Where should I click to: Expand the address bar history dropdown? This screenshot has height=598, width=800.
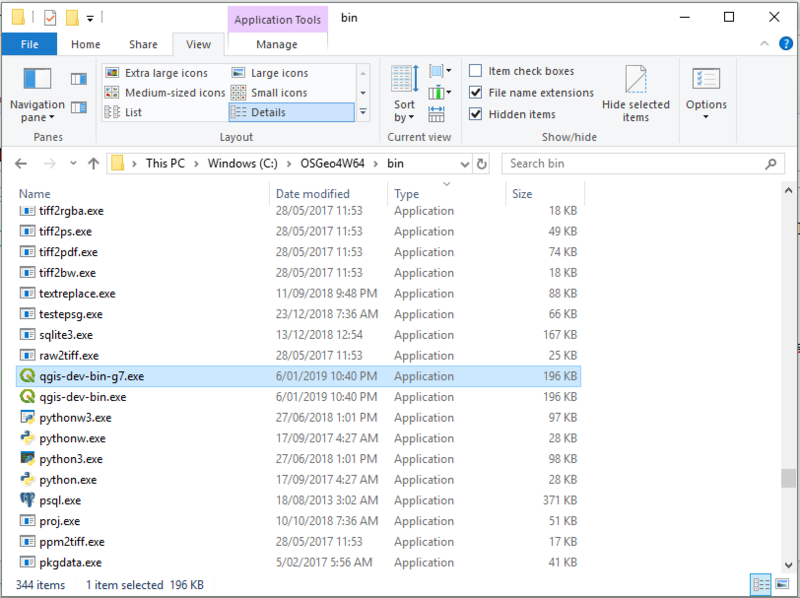tap(463, 164)
